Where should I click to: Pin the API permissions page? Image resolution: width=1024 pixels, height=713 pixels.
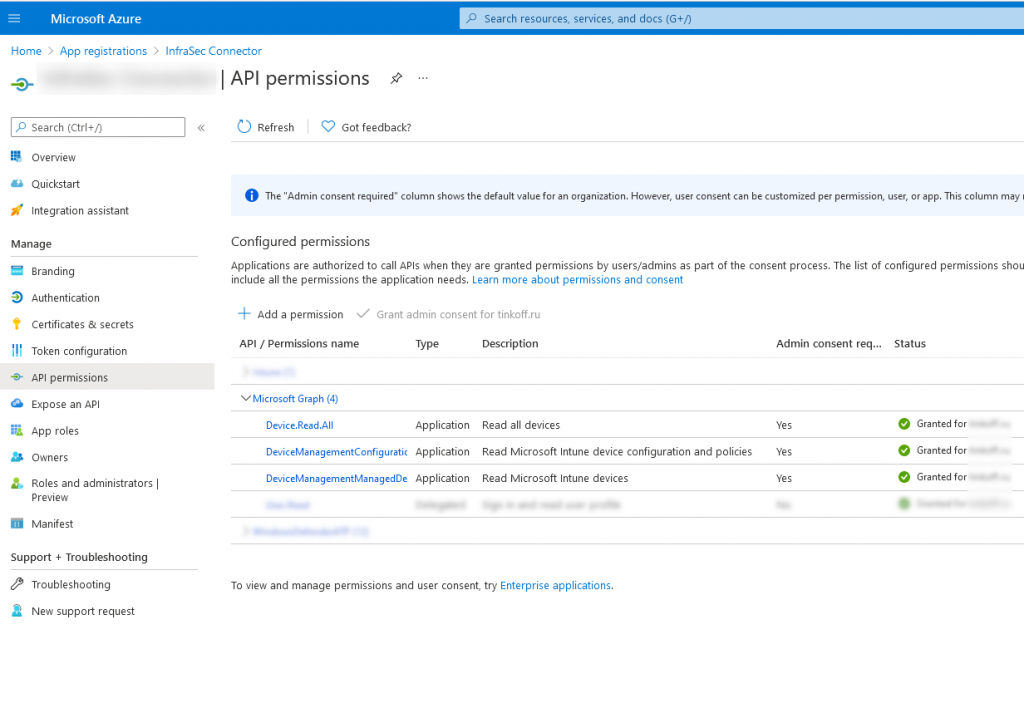point(397,77)
